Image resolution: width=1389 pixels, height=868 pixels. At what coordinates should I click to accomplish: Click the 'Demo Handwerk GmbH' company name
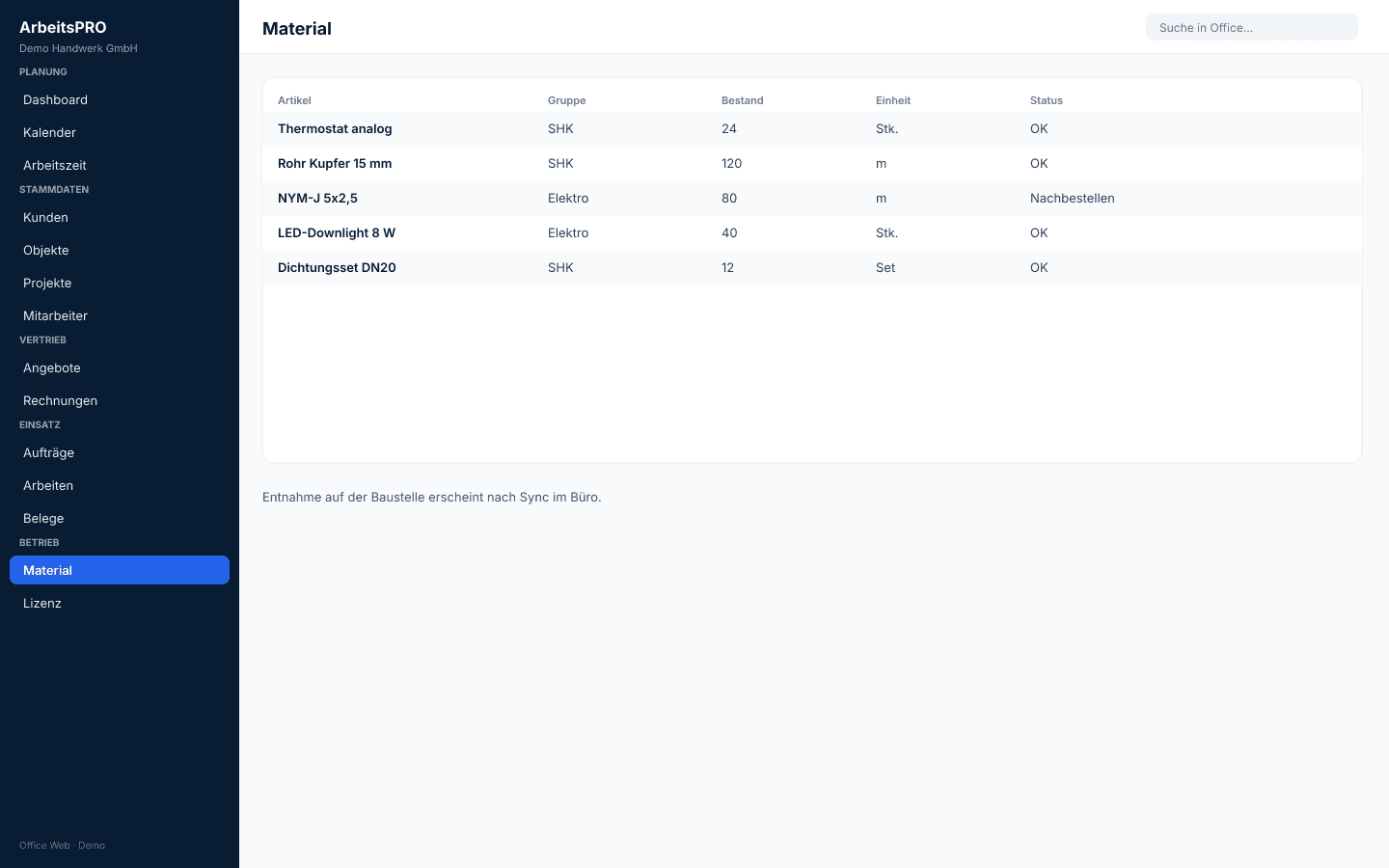[78, 48]
